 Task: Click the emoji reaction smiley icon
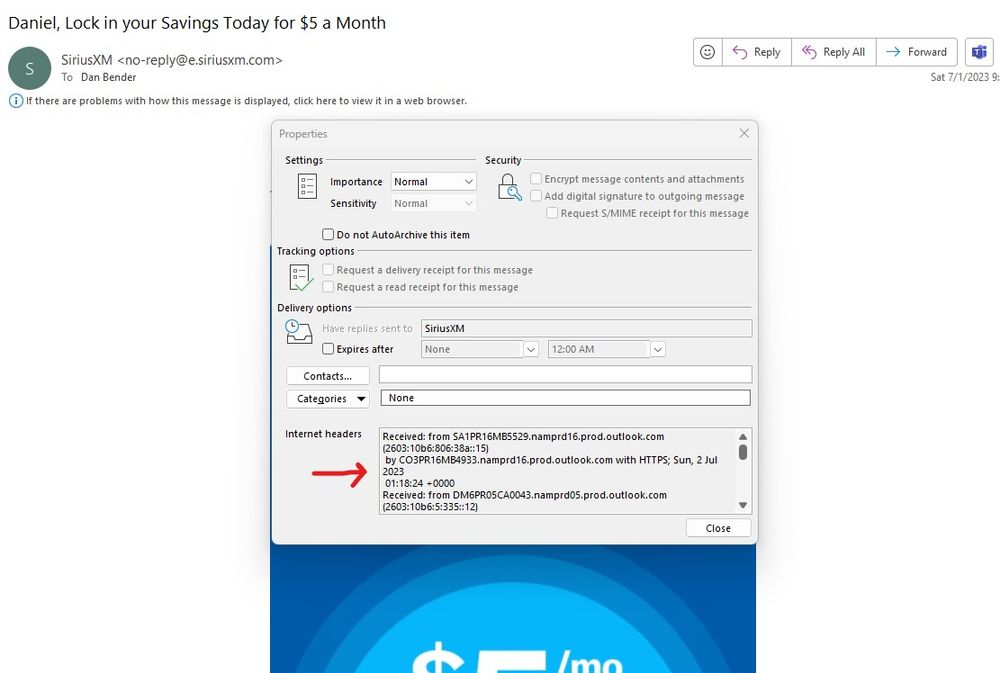point(708,52)
